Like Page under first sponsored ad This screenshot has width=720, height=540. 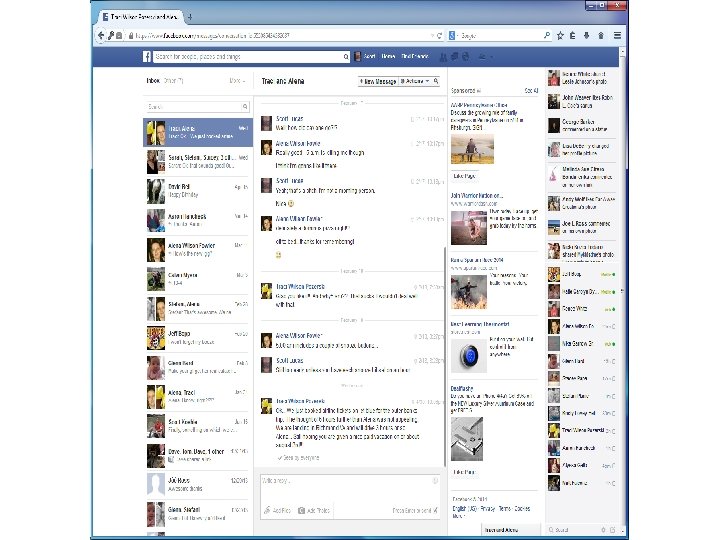(464, 176)
